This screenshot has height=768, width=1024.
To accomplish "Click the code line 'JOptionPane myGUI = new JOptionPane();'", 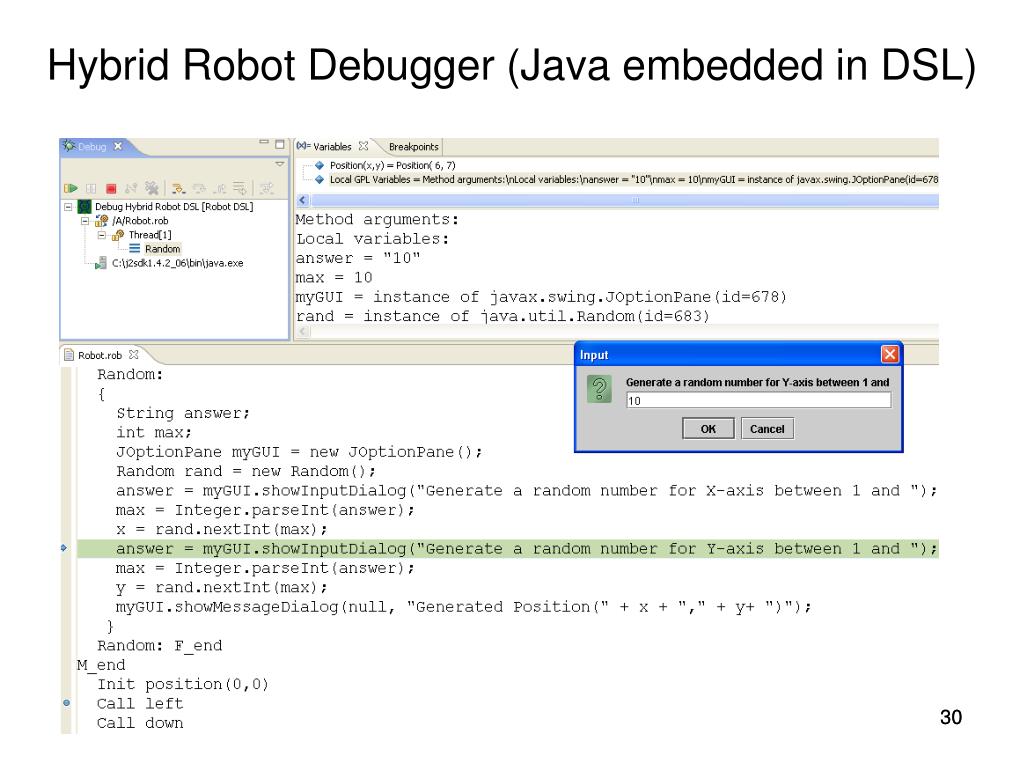I will [x=299, y=452].
